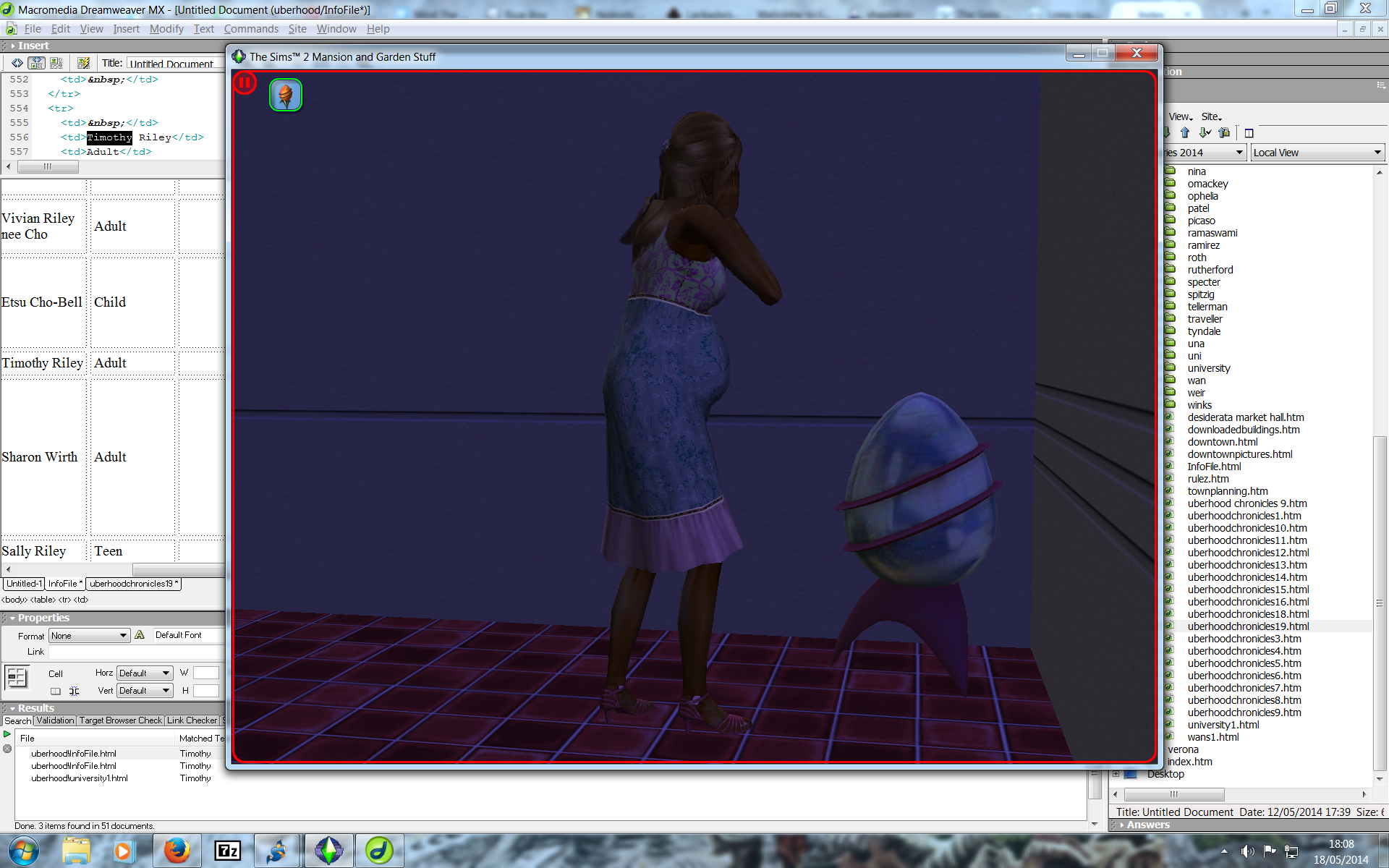Select InfoFile.html in site file list
This screenshot has height=868, width=1389.
[x=1214, y=467]
